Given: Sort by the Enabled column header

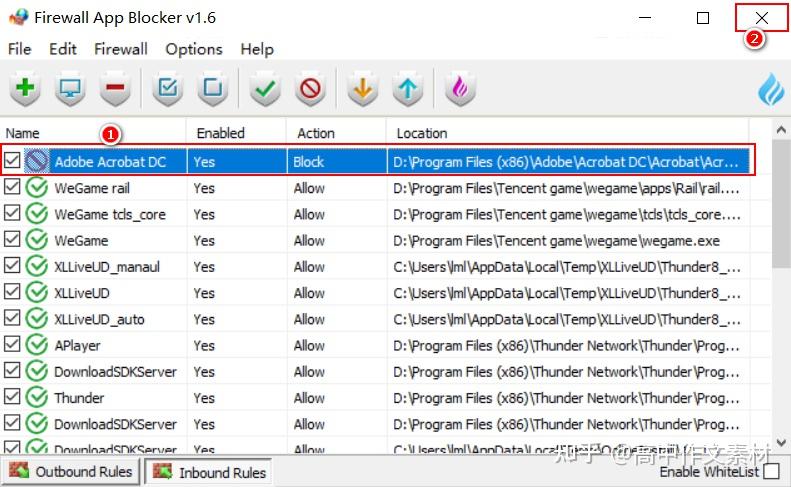Looking at the screenshot, I should click(x=236, y=133).
